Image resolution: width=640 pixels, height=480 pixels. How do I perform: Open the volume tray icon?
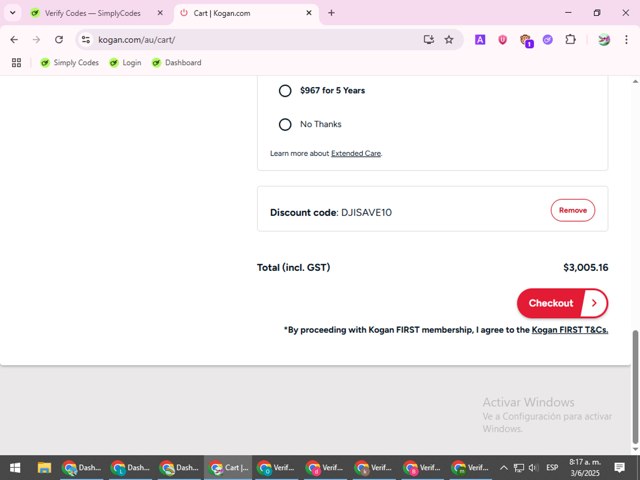tap(533, 468)
